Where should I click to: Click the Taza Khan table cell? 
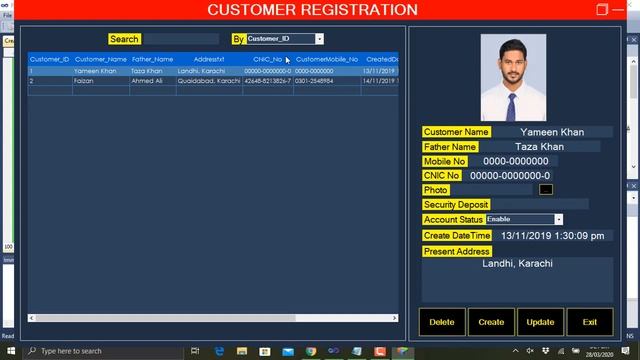153,71
